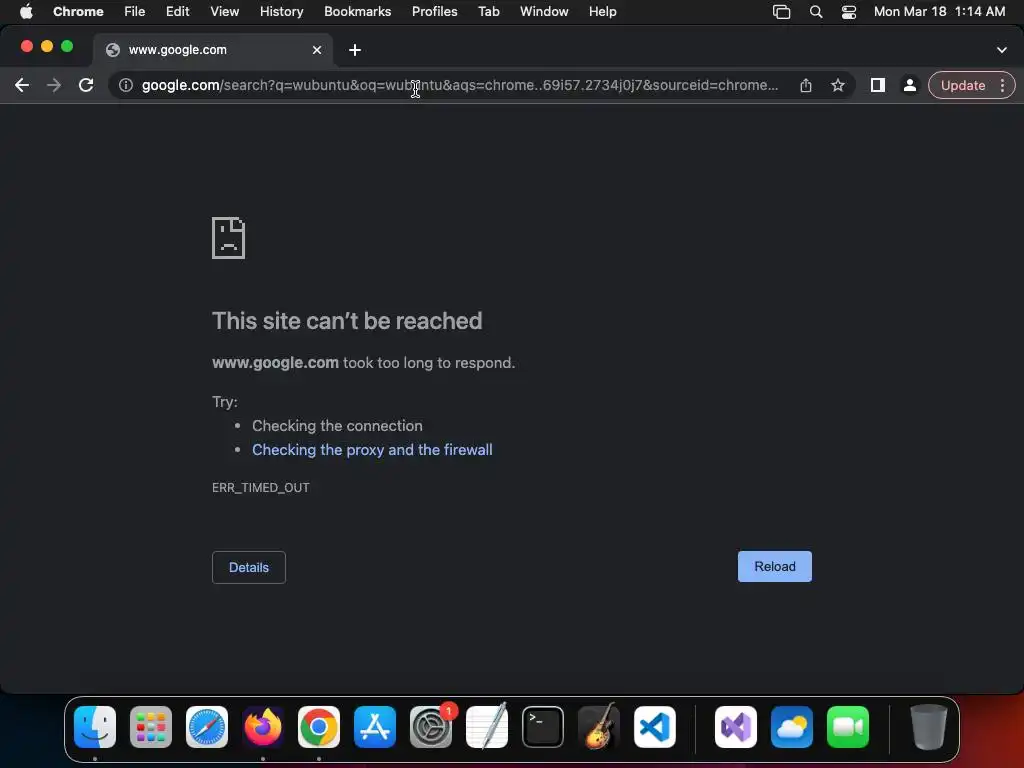This screenshot has height=768, width=1024.
Task: Open Launchpad from the Dock
Action: (x=151, y=727)
